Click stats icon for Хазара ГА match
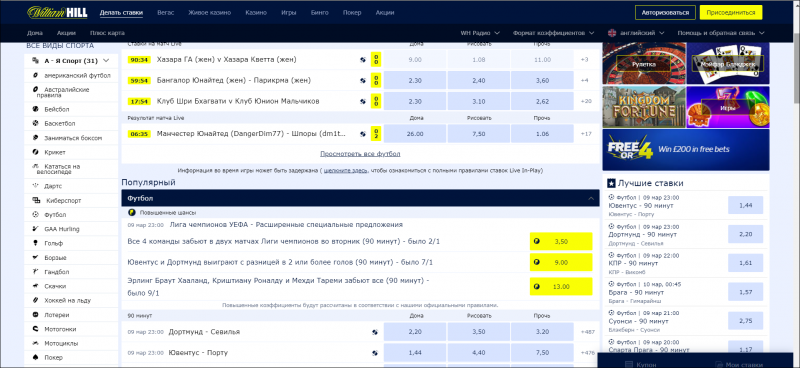This screenshot has height=368, width=800. [363, 60]
